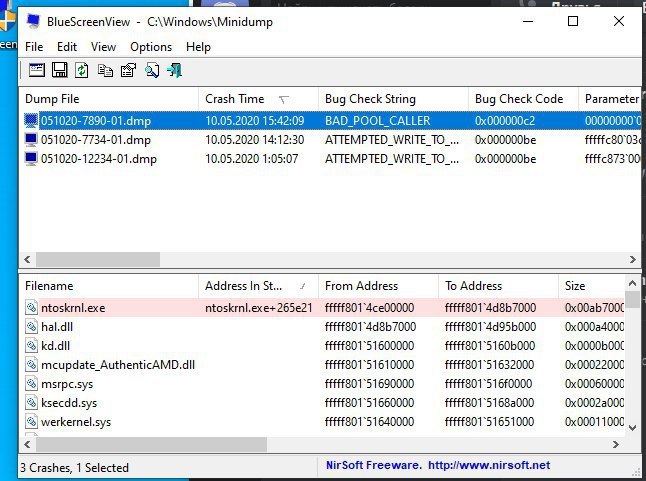
Task: Click lower pane horizontal scrollbar thumb
Action: 151,444
